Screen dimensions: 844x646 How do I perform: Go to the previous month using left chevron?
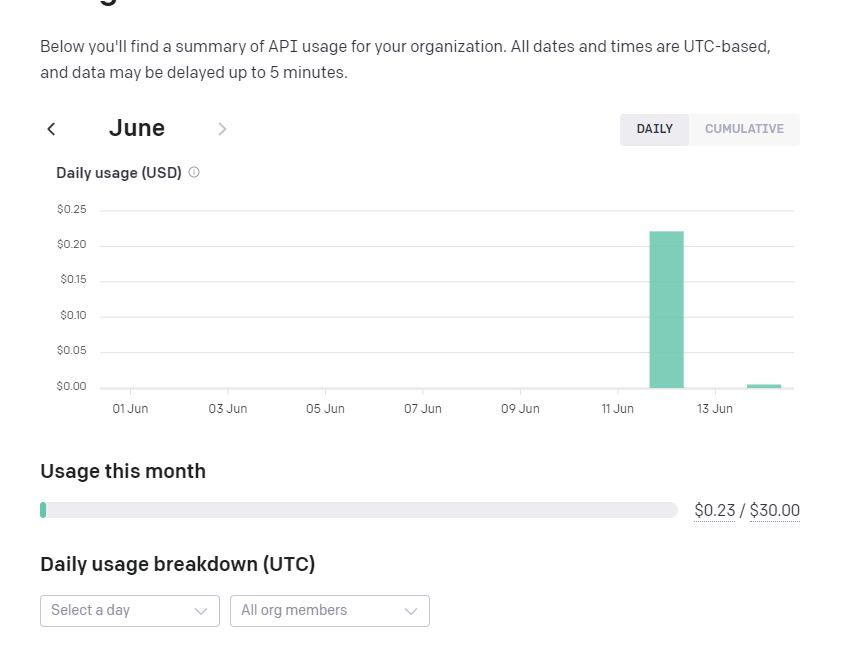tap(51, 129)
